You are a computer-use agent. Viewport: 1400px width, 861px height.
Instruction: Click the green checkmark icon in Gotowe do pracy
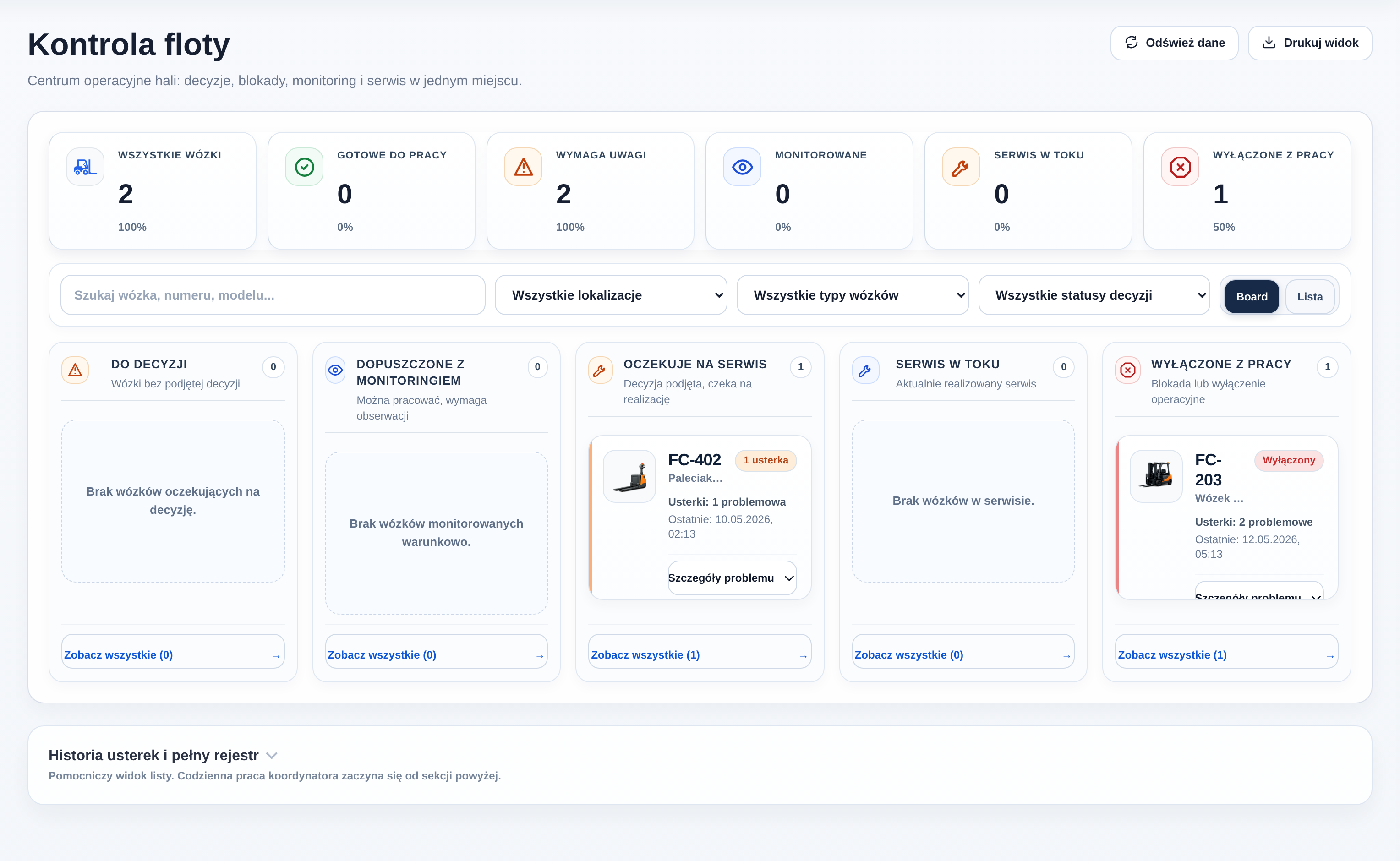tap(304, 167)
